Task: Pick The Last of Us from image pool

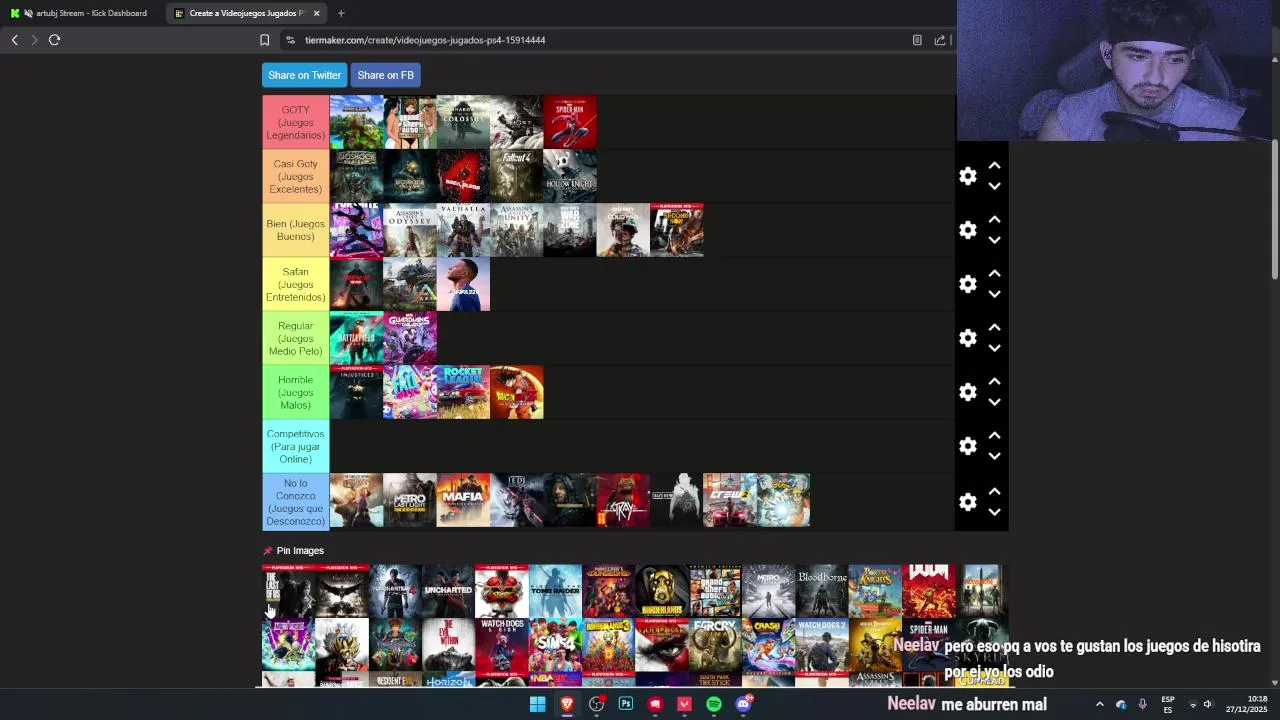Action: tap(288, 591)
